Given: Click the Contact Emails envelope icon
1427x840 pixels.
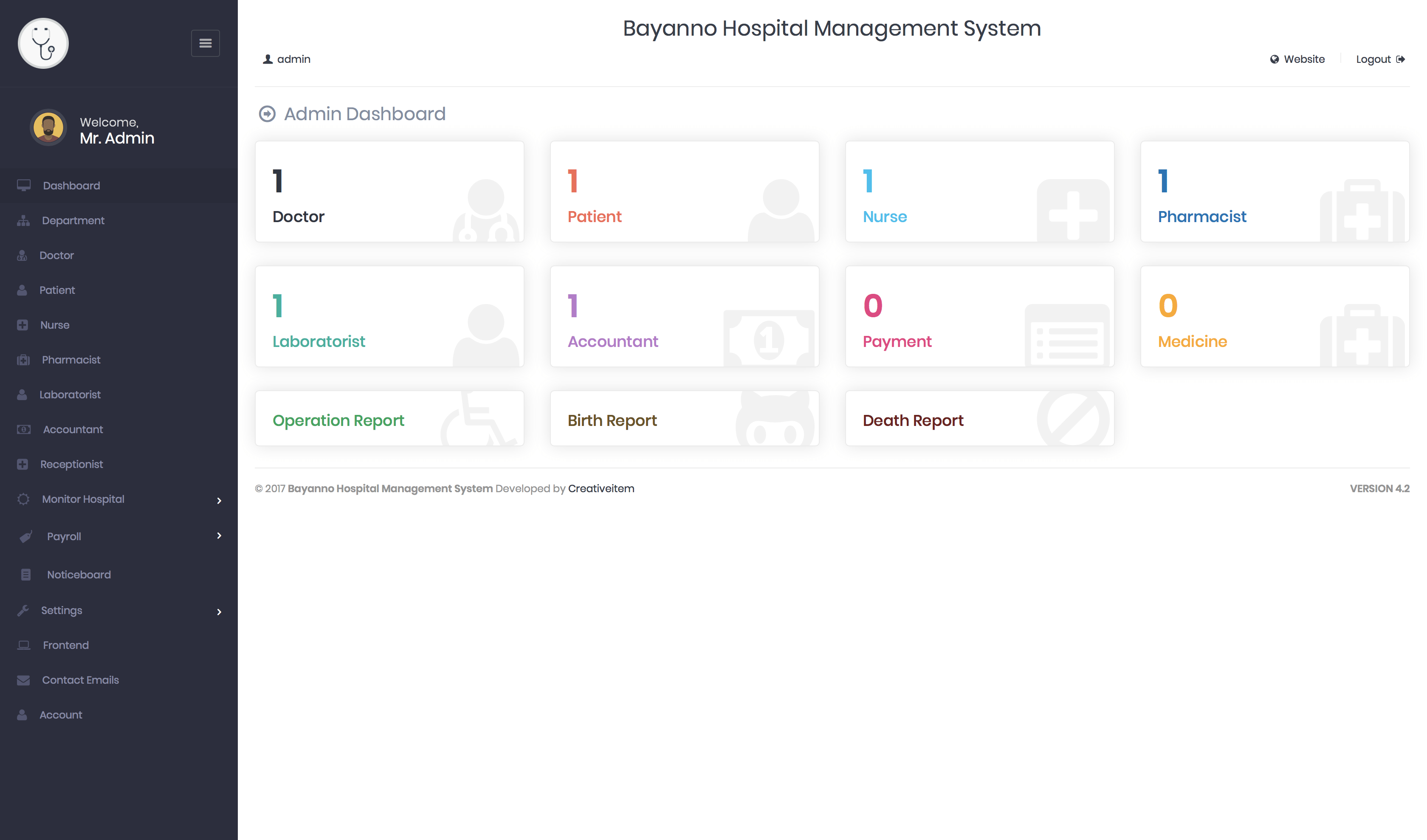Looking at the screenshot, I should (x=23, y=680).
